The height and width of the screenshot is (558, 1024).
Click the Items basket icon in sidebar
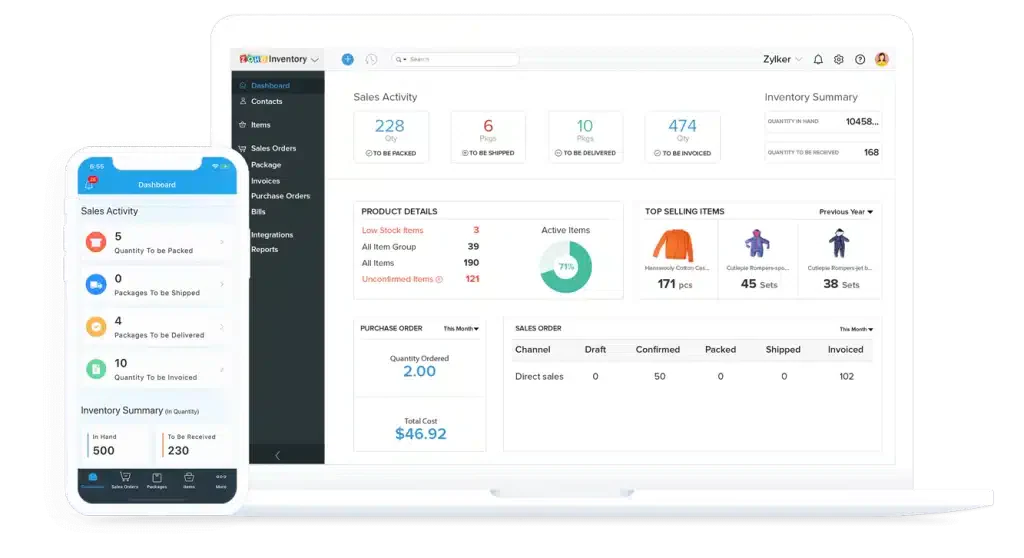242,125
